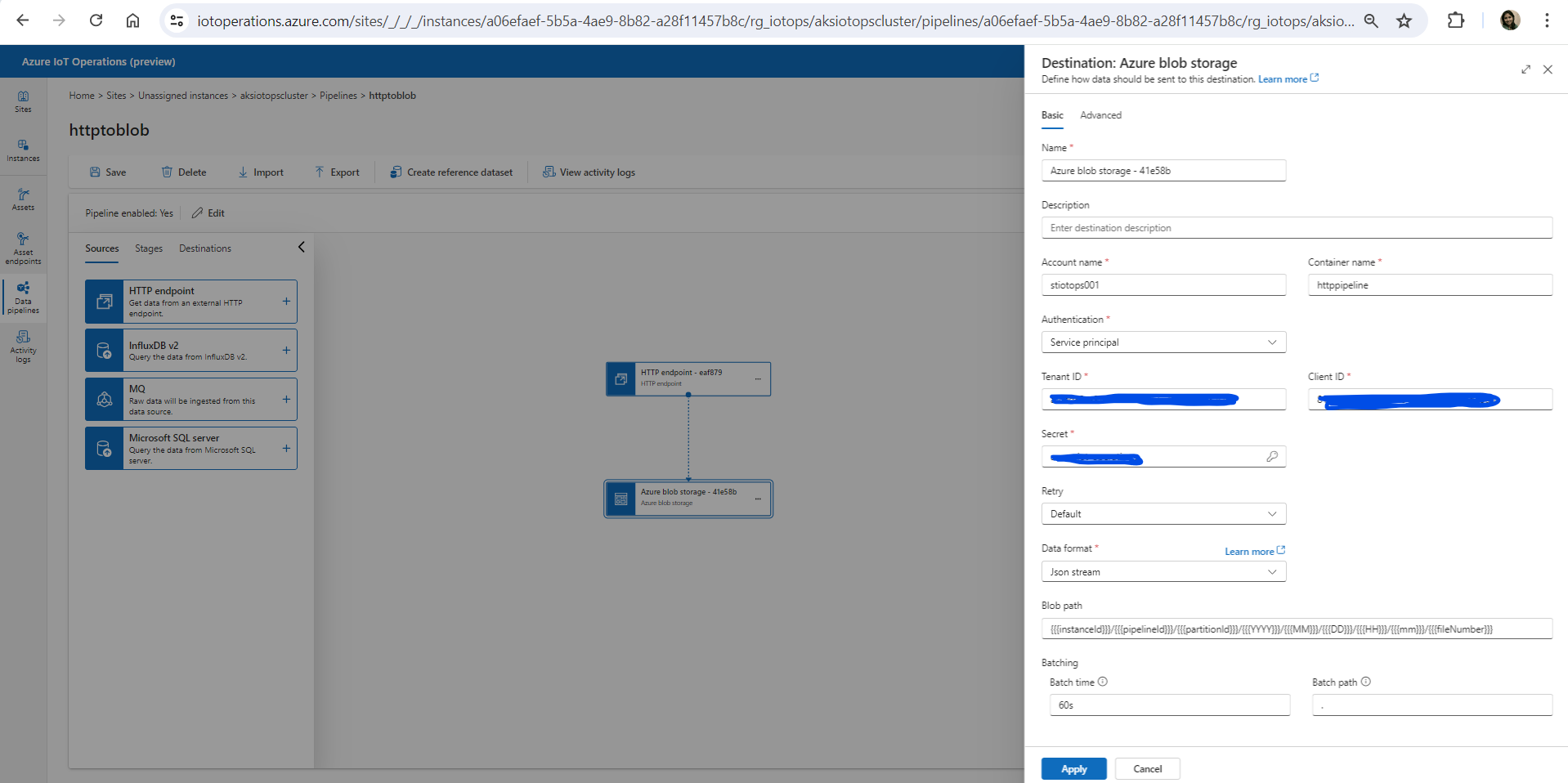
Task: Delete the pipeline
Action: 184,172
